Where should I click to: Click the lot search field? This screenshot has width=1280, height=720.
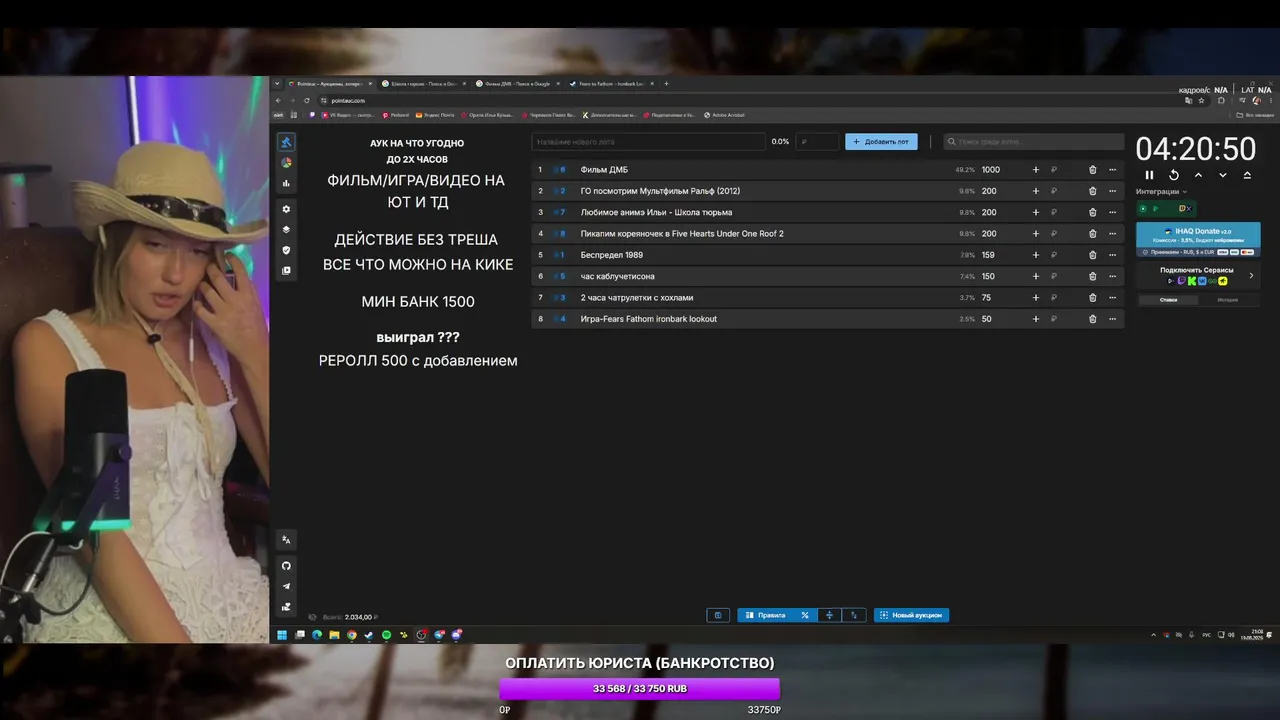[x=1034, y=142]
